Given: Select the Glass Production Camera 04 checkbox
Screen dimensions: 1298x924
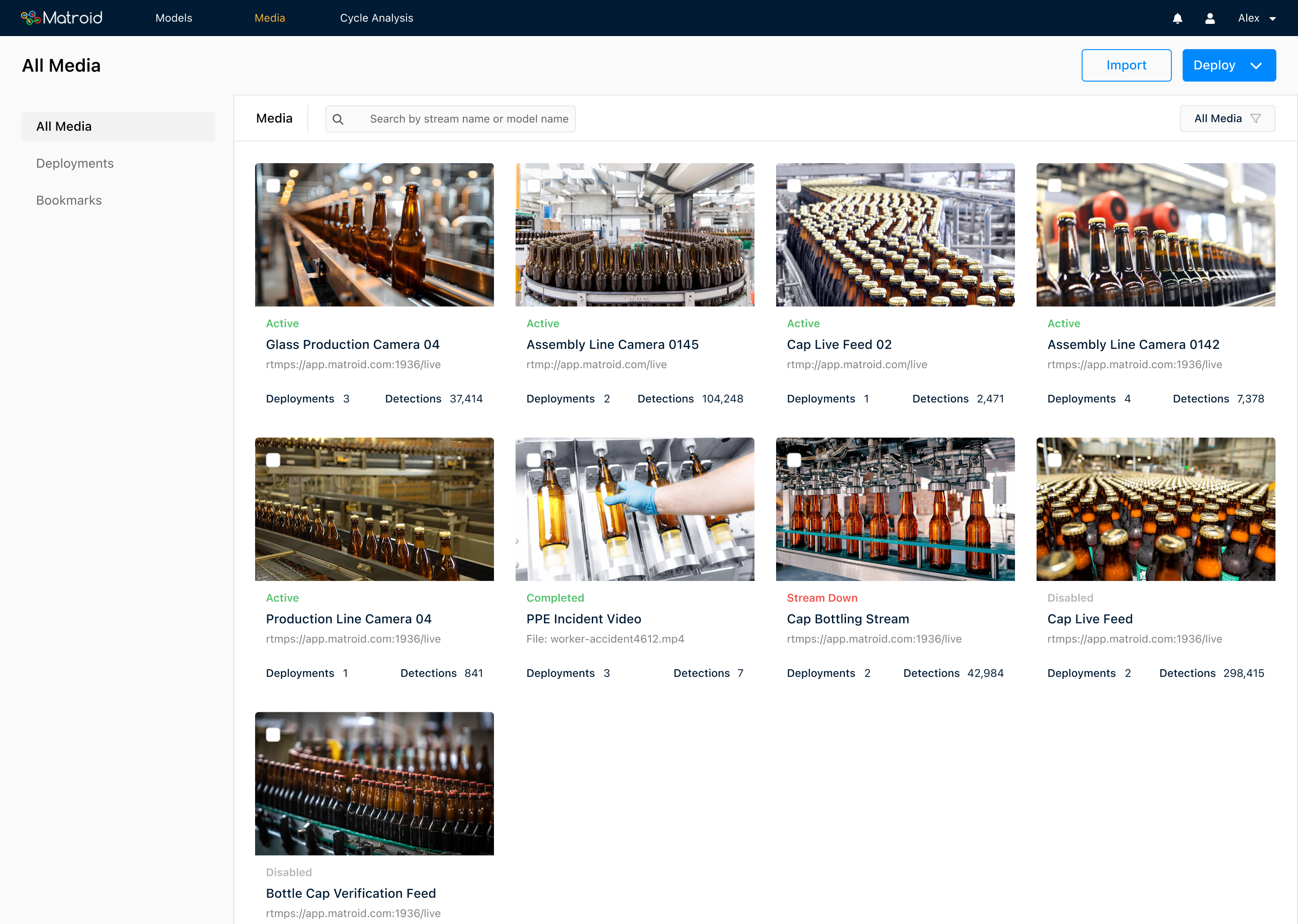Looking at the screenshot, I should tap(273, 185).
